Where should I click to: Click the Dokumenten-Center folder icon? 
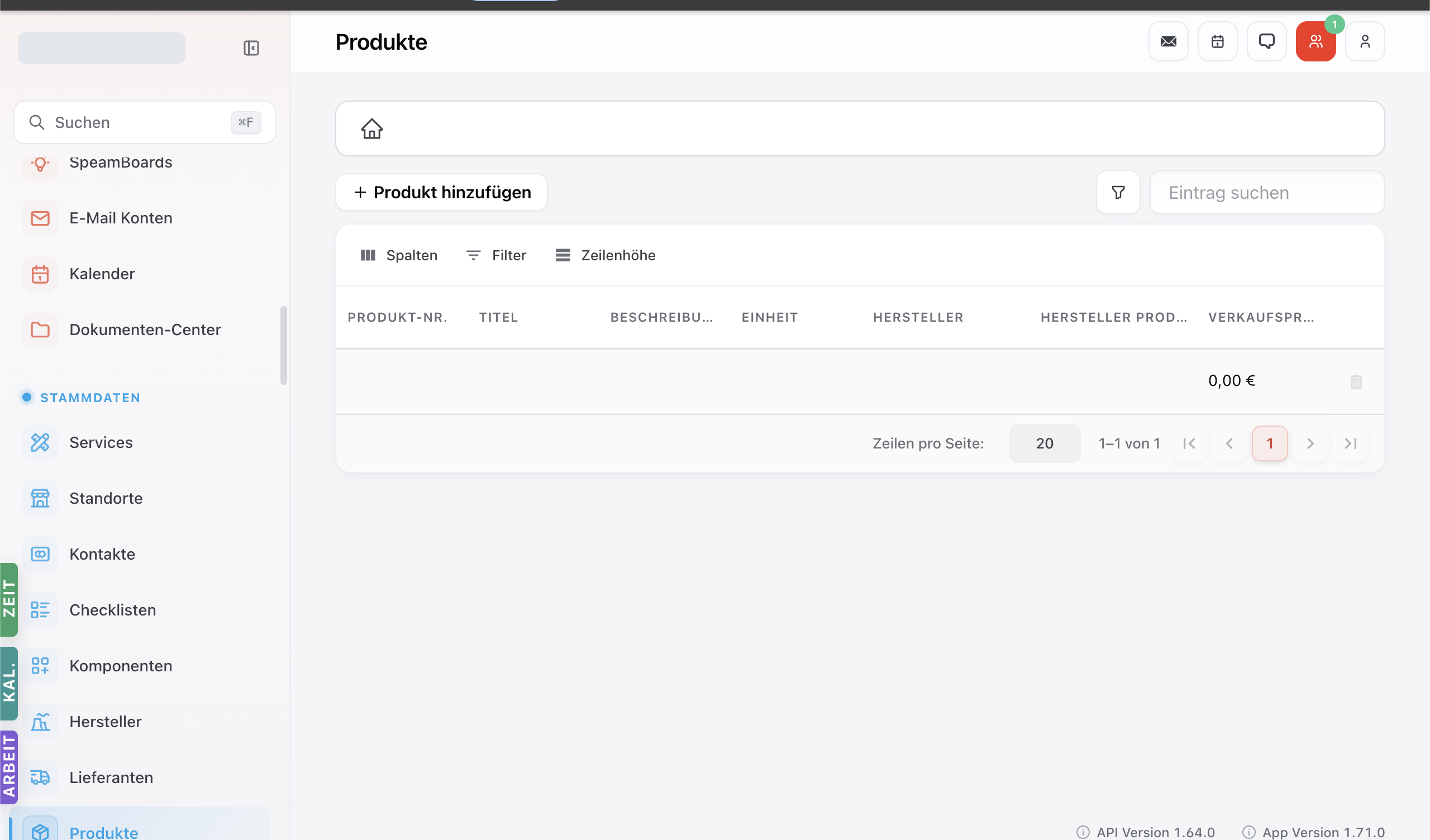[40, 330]
